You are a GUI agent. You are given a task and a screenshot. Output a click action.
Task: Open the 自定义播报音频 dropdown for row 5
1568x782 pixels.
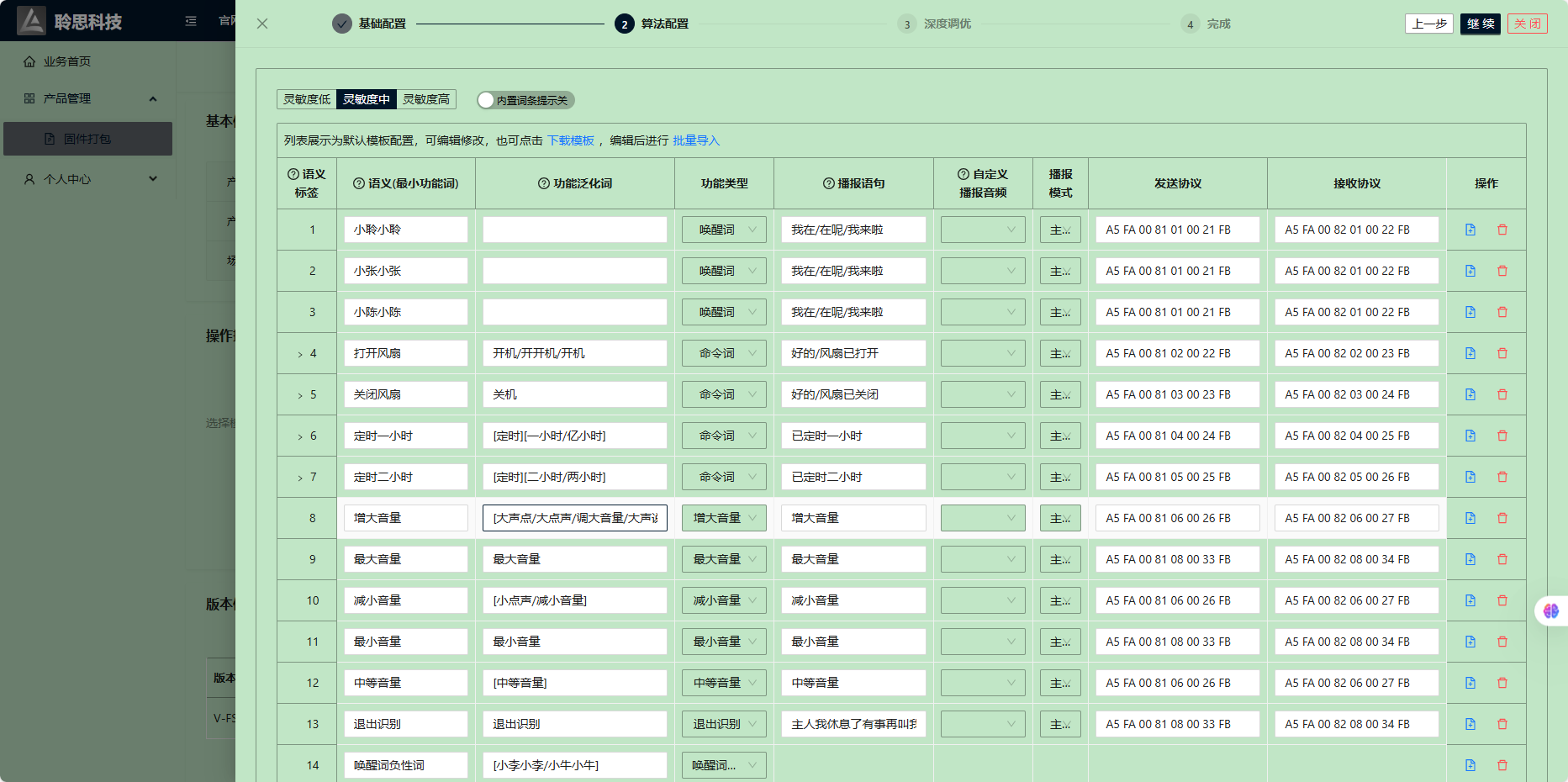click(982, 394)
